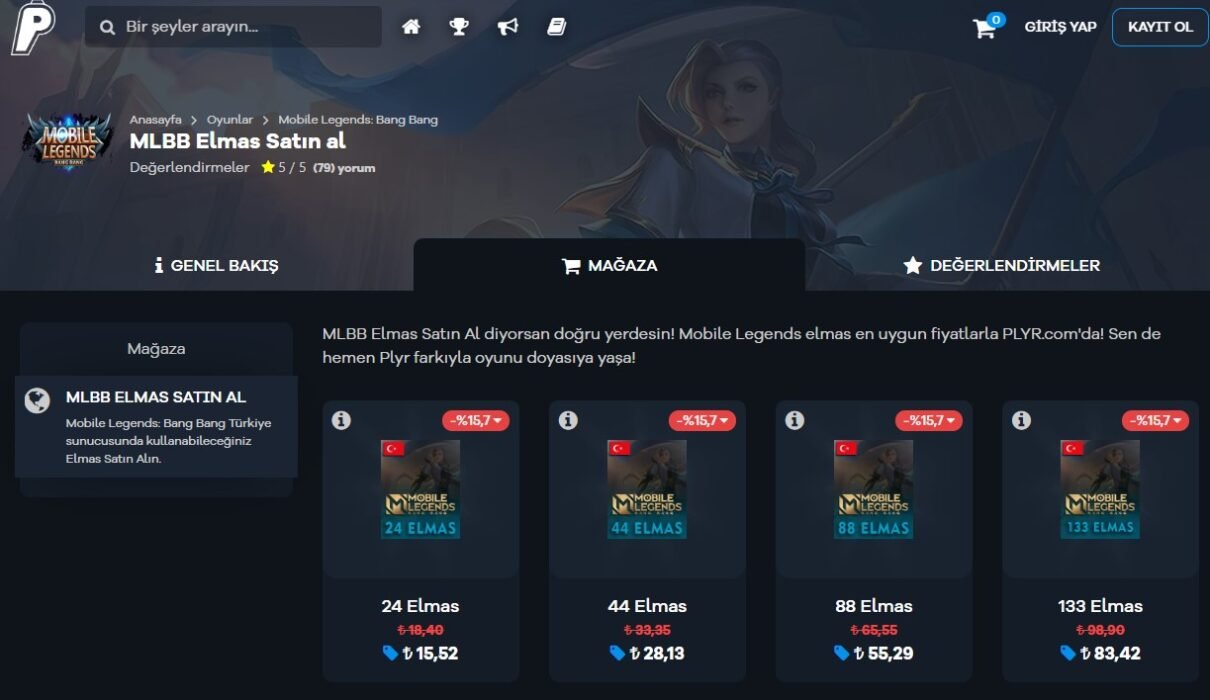Select MLBB ELMAS SATIN AL in sidebar

tap(156, 426)
